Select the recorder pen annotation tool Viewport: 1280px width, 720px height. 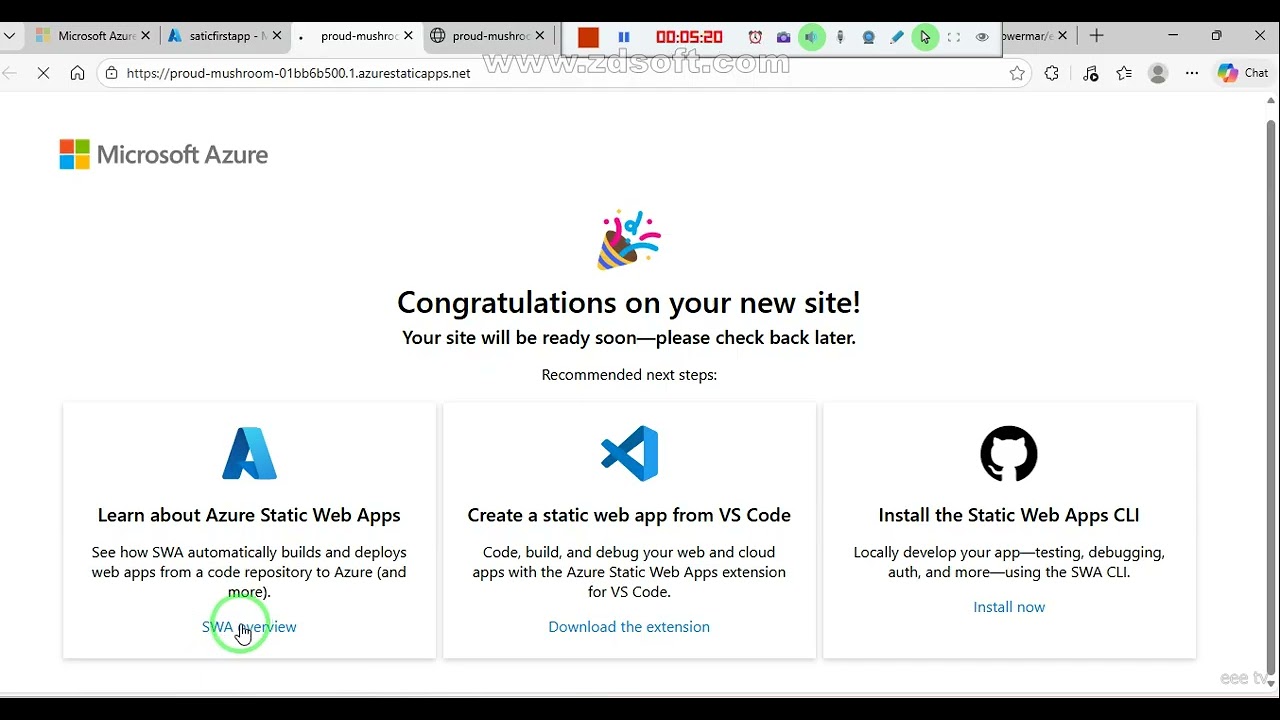tap(897, 37)
